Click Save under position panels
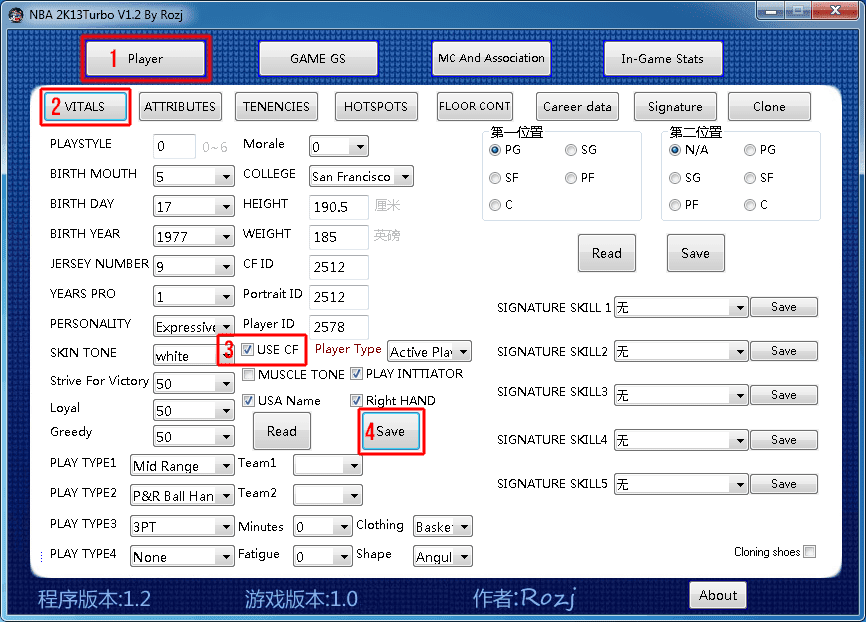The width and height of the screenshot is (866, 622). [696, 253]
